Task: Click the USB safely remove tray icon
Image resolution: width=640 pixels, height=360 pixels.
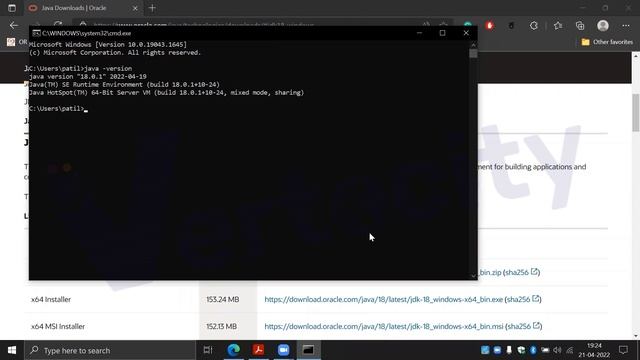Action: pyautogui.click(x=509, y=350)
